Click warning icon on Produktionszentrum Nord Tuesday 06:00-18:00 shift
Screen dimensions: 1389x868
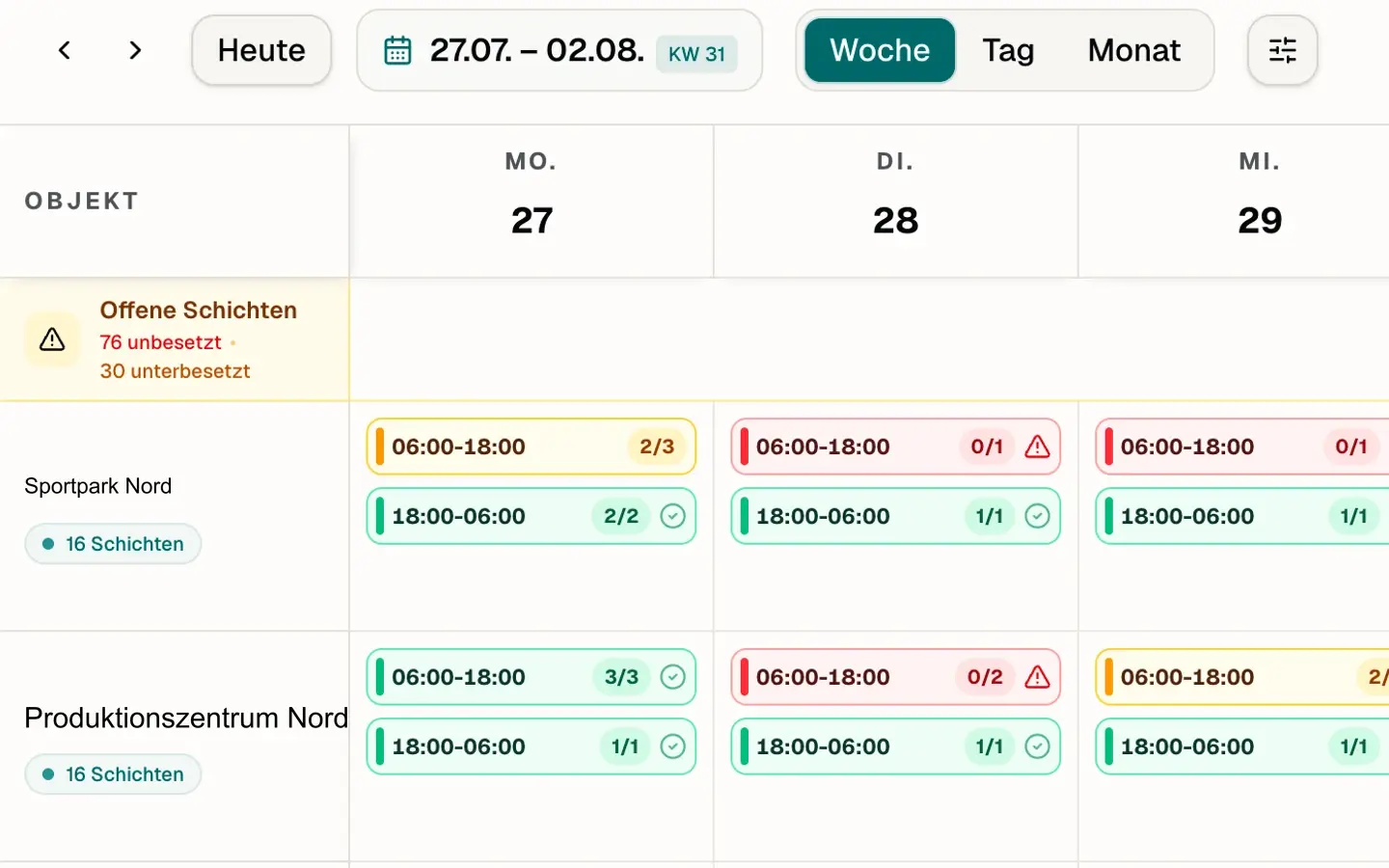(x=1037, y=677)
